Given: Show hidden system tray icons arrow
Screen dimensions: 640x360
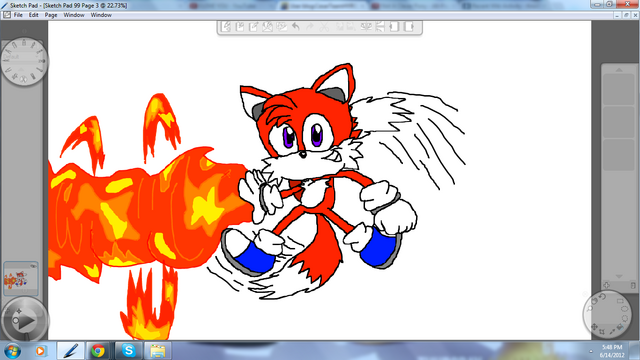Looking at the screenshot, I should click(591, 351).
